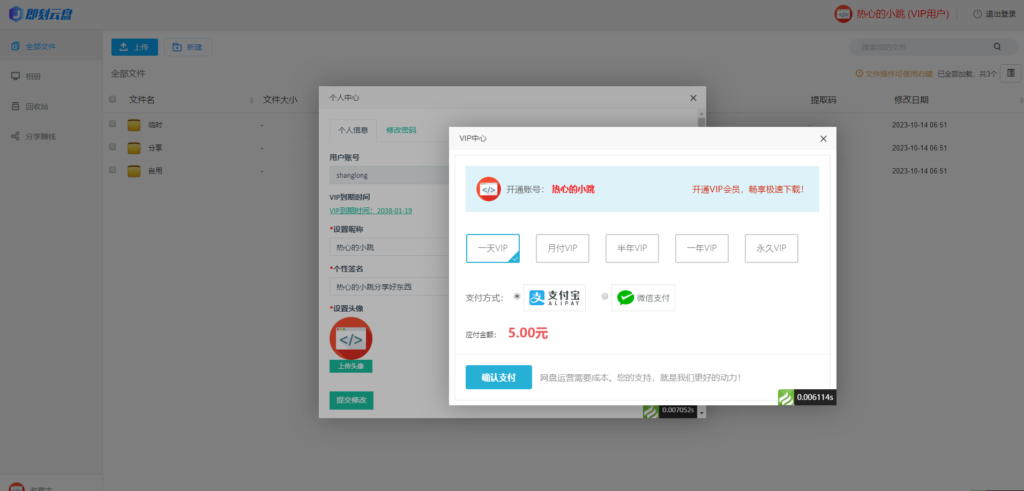Screen dimensions: 1024x491
Task: Select the 支付宝 radio button
Action: pos(516,297)
